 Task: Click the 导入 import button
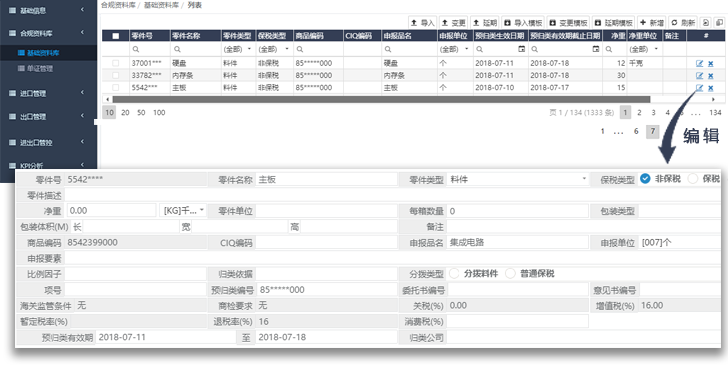pyautogui.click(x=422, y=22)
